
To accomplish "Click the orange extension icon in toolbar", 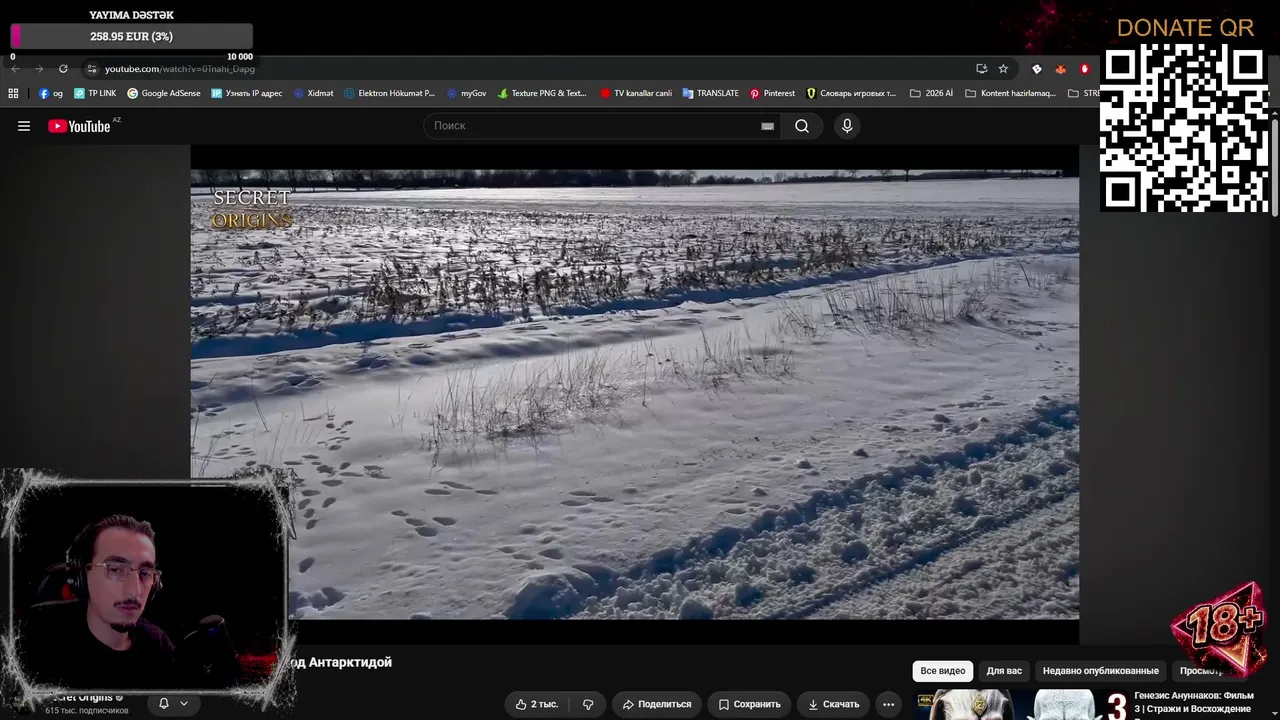I will [x=1060, y=69].
